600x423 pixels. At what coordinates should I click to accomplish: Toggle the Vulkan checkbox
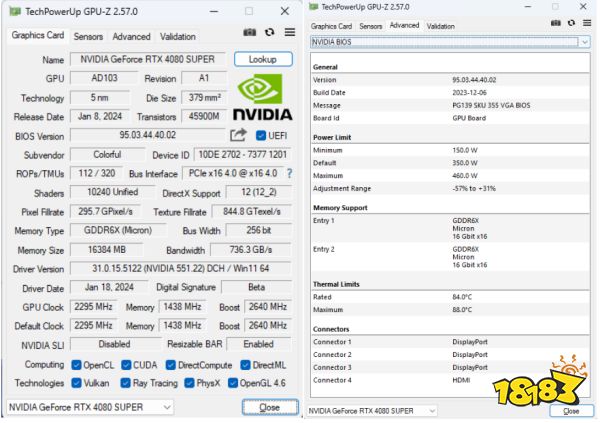click(x=77, y=383)
